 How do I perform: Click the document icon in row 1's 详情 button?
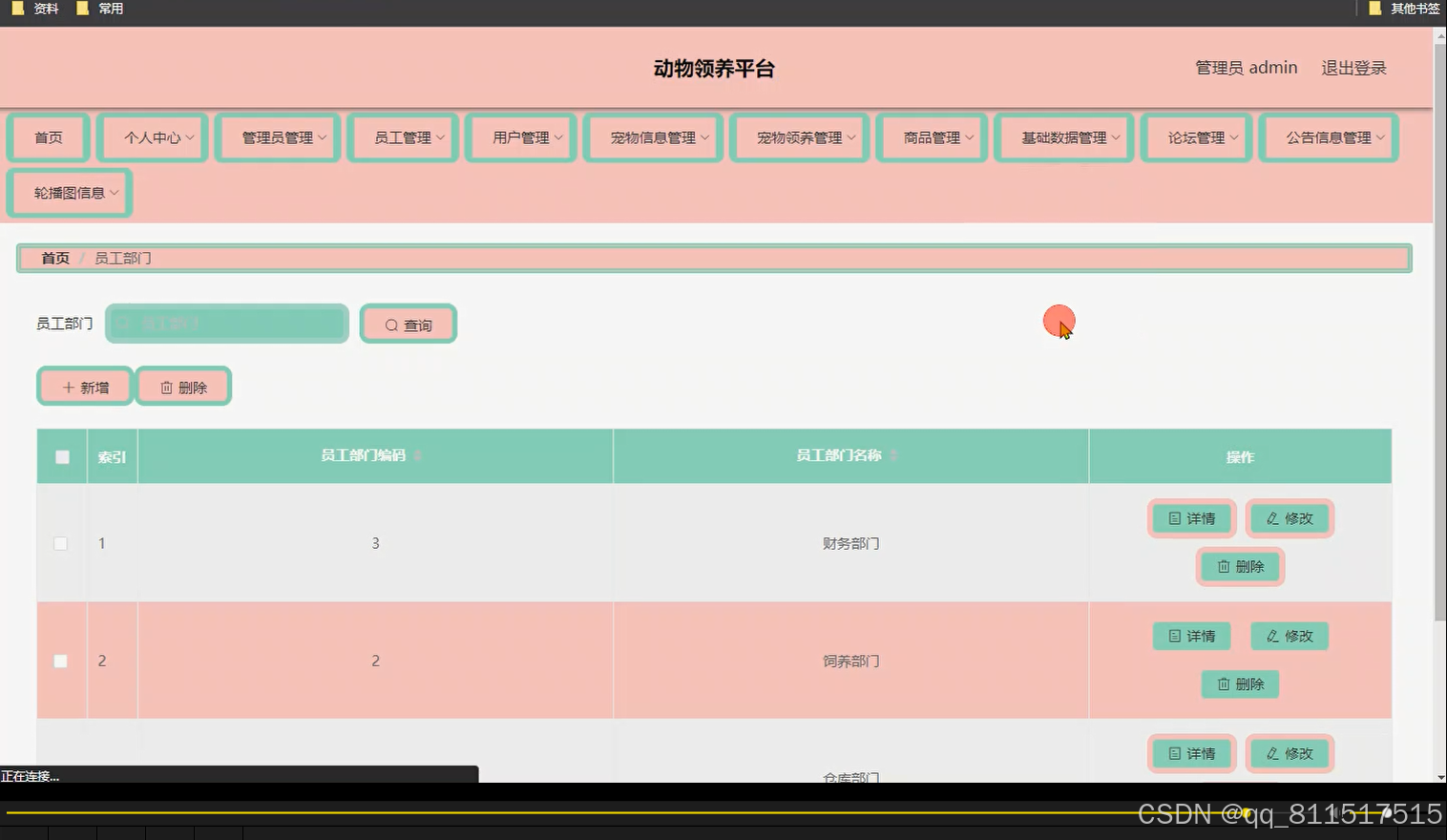tap(1173, 518)
